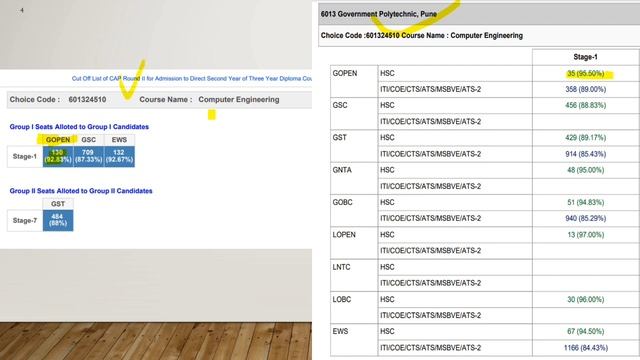Click the 48 (95.00%) value
640x360 pixels.
click(585, 170)
